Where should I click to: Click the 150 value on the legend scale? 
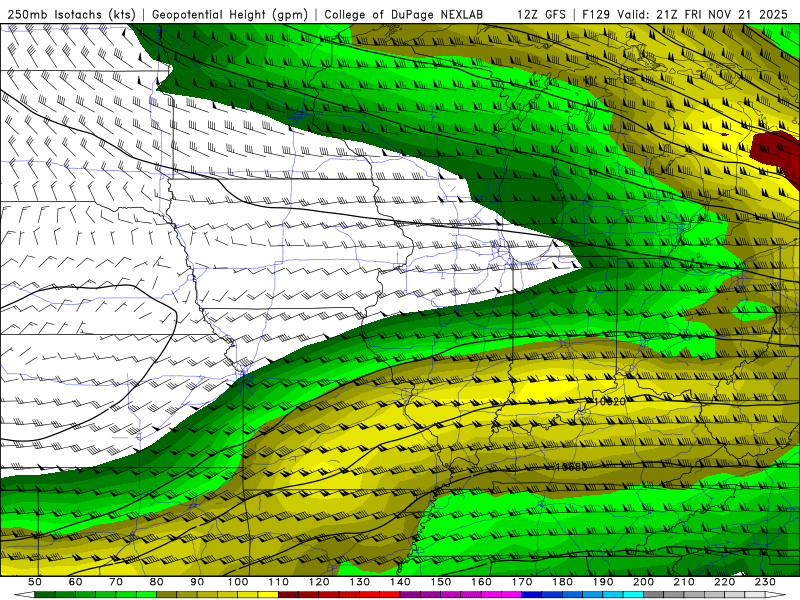[441, 582]
